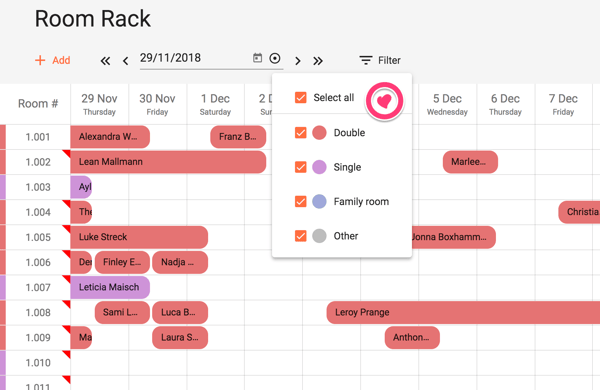Screen dimensions: 600x390
Task: Open Jonna Boxhamm... reservation
Action: tap(453, 237)
